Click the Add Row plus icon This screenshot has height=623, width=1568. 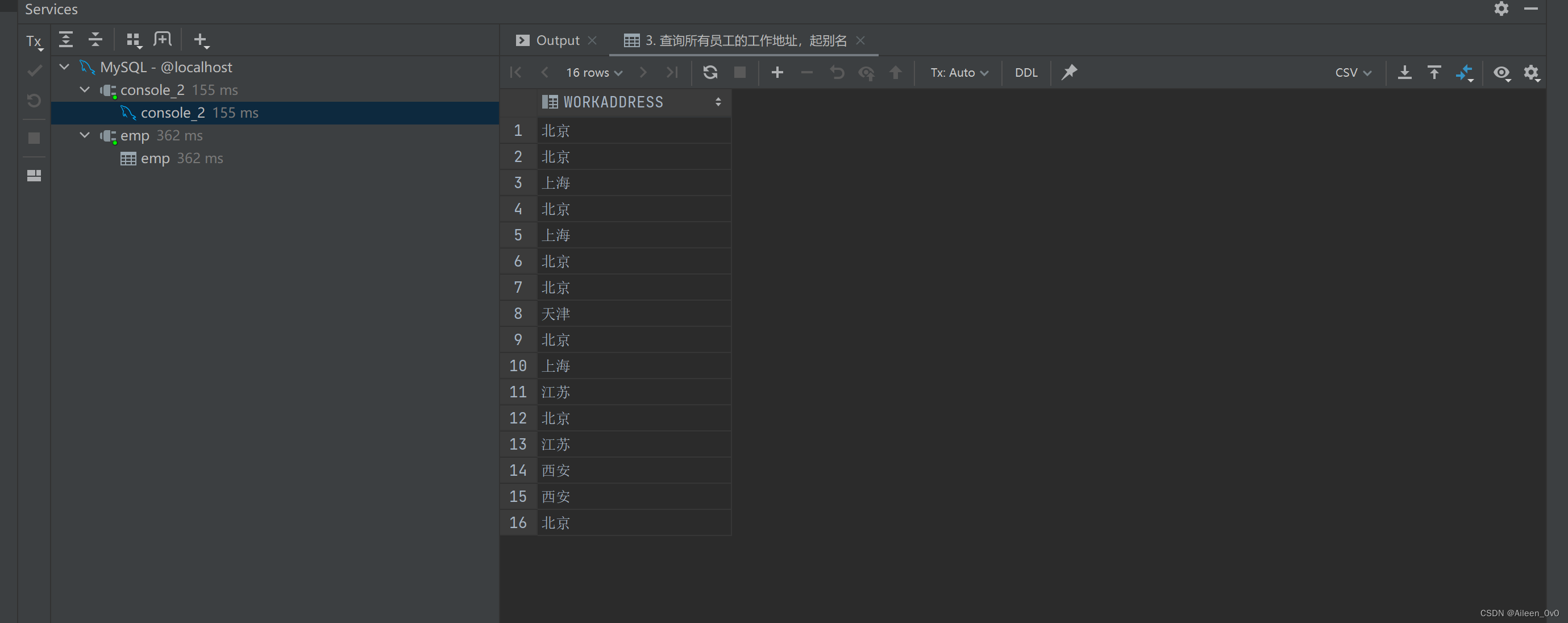[777, 72]
